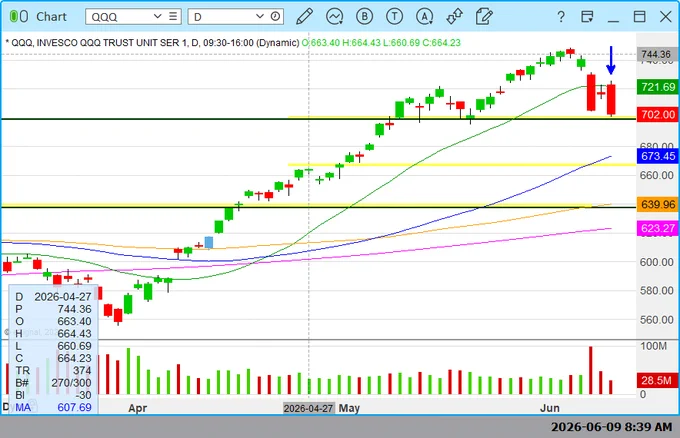The image size is (680, 438).
Task: Click the May label on time axis
Action: 350,408
